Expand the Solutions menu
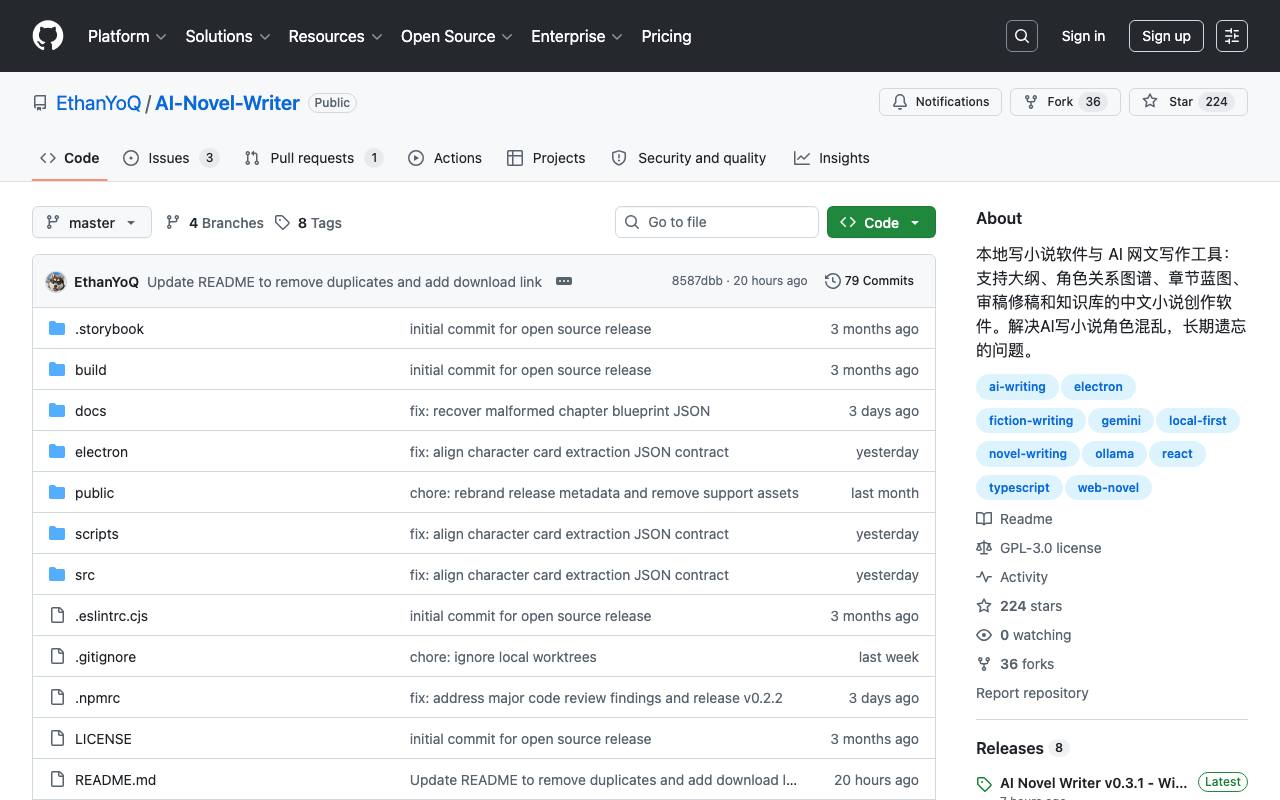Screen dimensions: 1280x800 228,36
